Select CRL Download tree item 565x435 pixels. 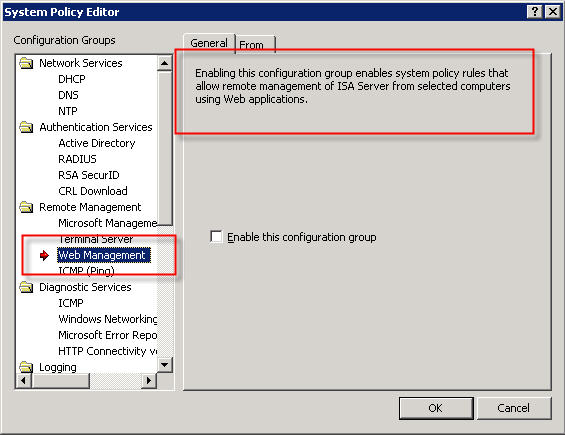[x=93, y=191]
